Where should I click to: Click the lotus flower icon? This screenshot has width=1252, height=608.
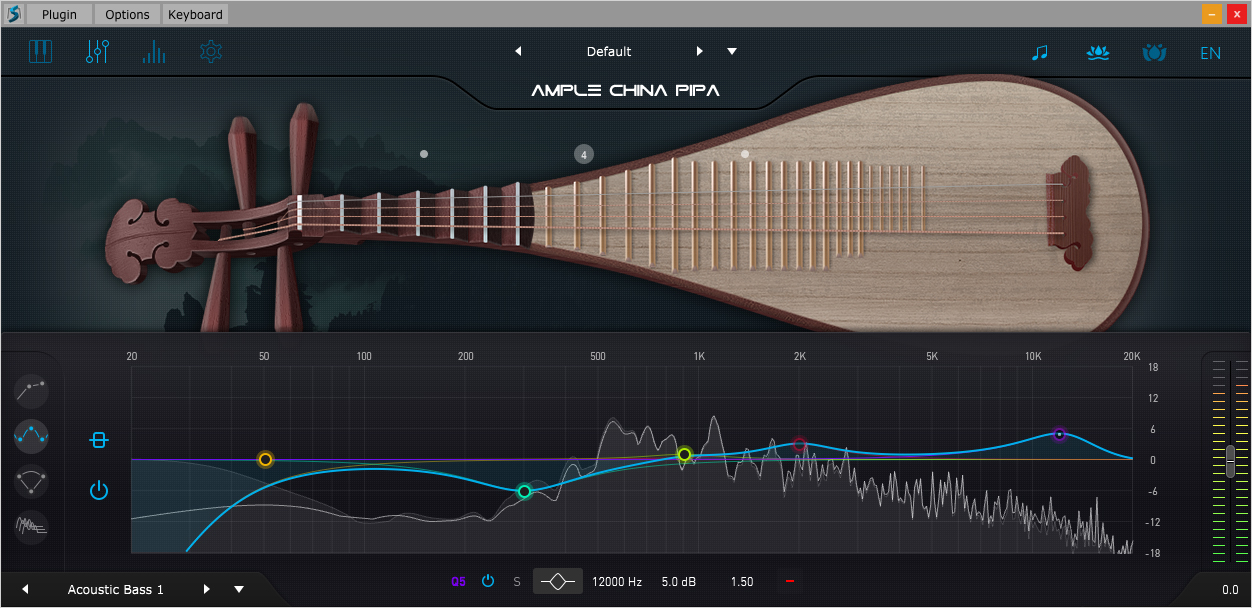tap(1154, 52)
